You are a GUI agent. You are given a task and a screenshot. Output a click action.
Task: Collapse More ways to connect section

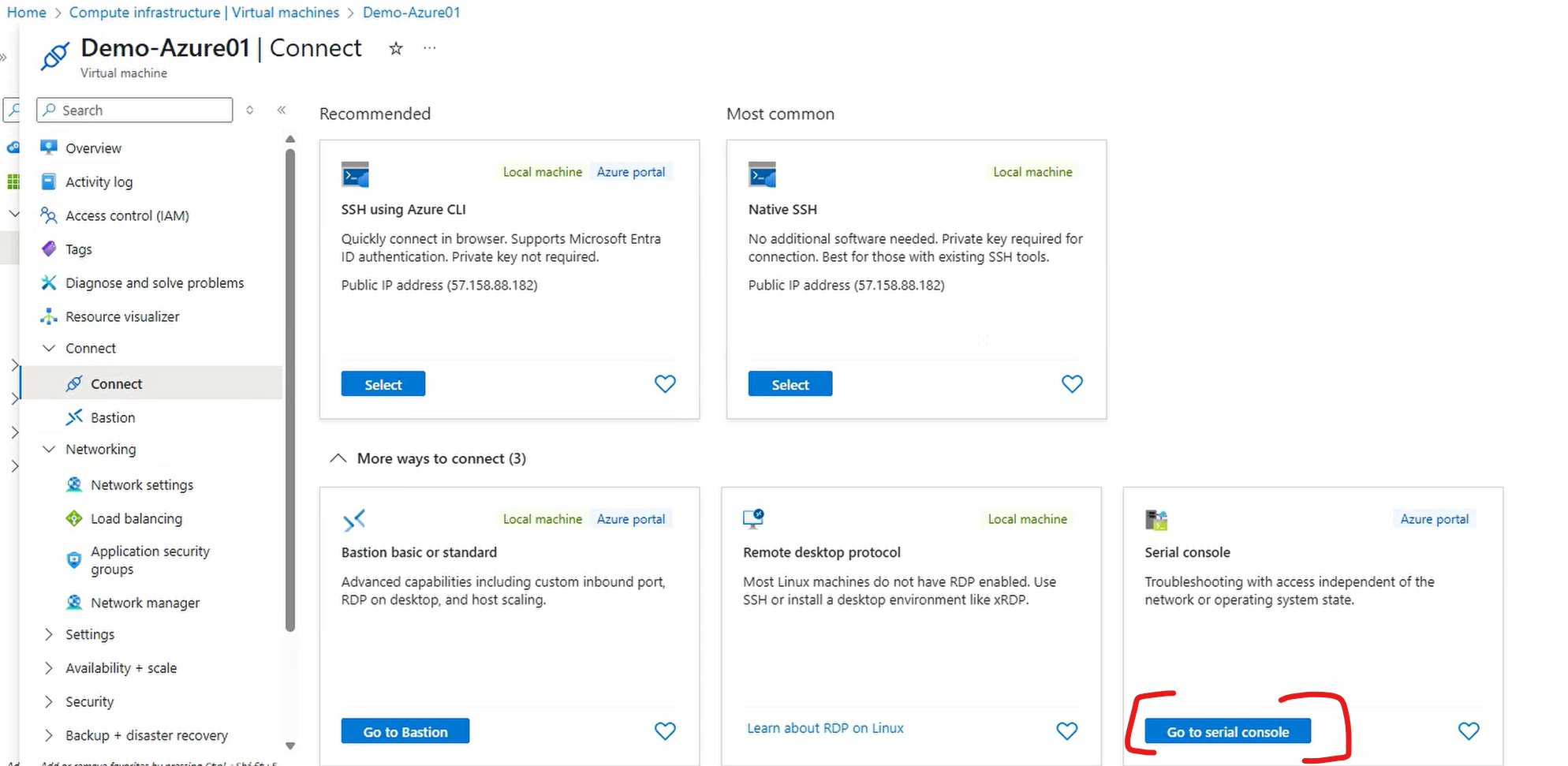pos(338,458)
